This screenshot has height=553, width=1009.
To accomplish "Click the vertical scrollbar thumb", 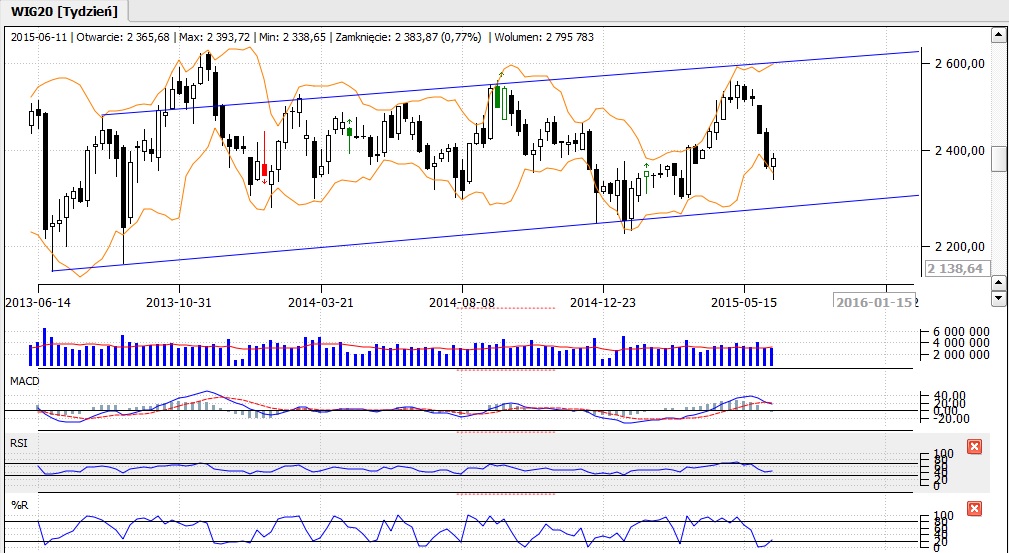I will 998,158.
